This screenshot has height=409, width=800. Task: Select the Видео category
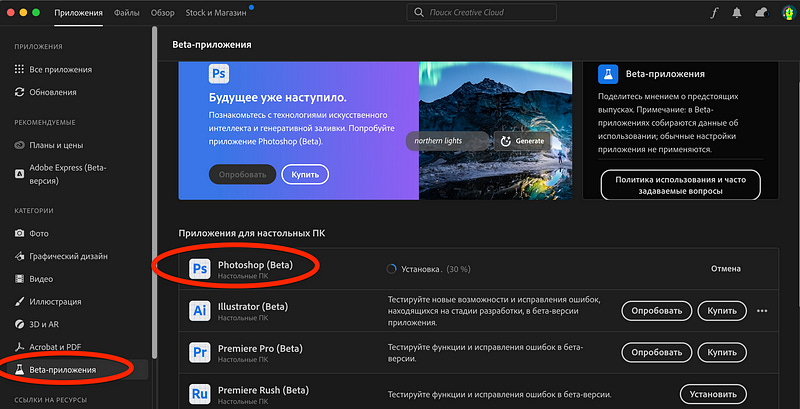click(41, 279)
